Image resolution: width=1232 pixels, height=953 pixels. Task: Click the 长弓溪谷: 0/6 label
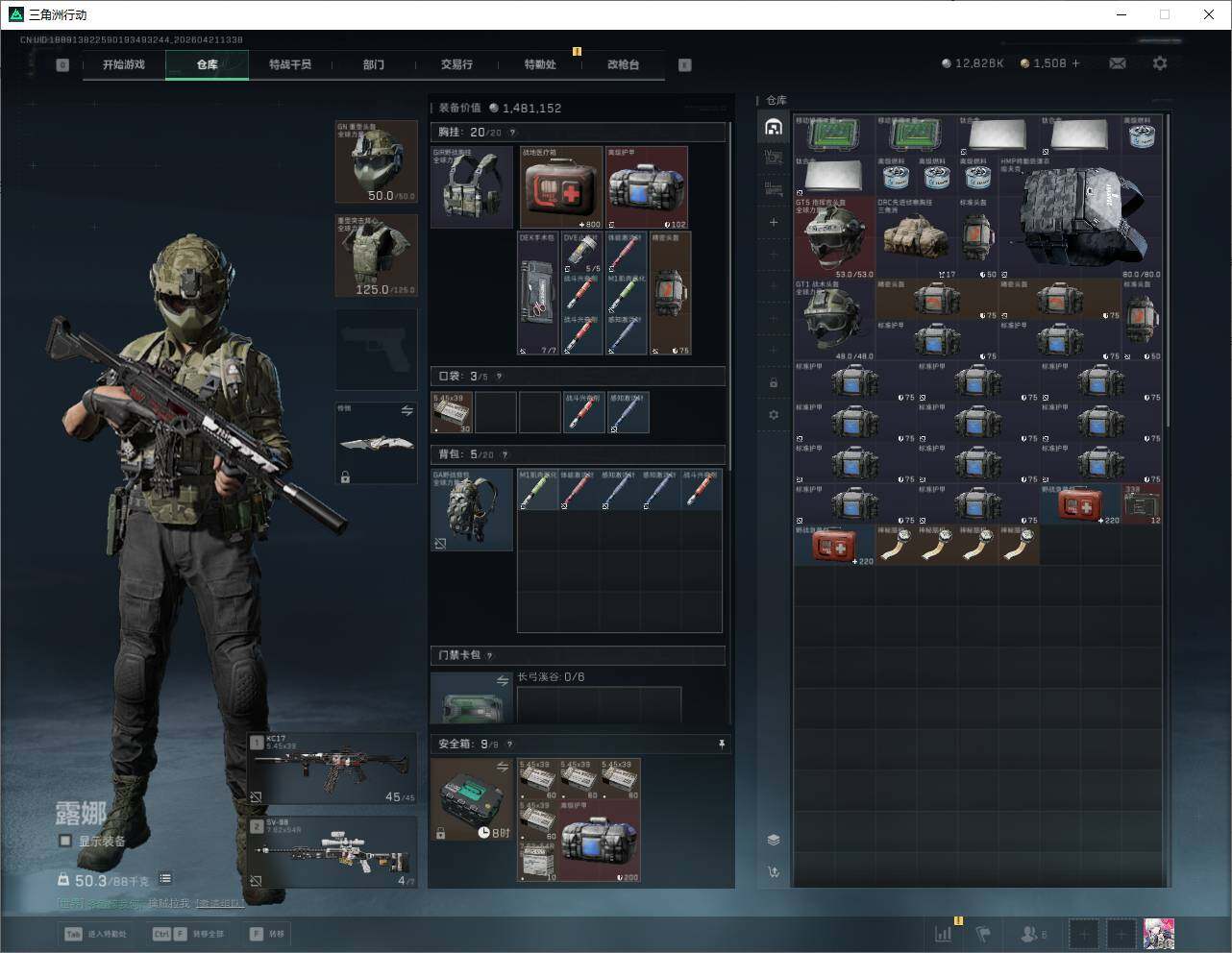tap(551, 677)
